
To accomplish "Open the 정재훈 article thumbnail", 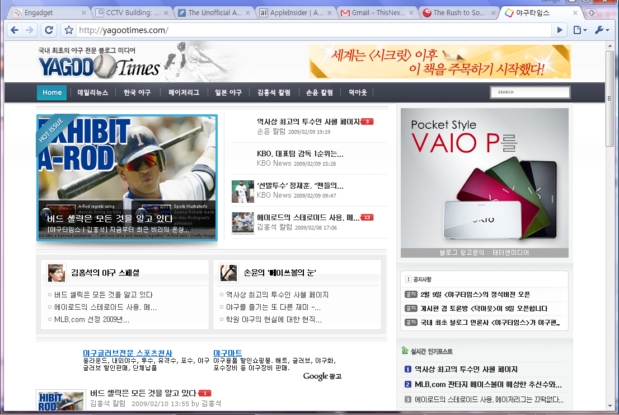I will [243, 192].
